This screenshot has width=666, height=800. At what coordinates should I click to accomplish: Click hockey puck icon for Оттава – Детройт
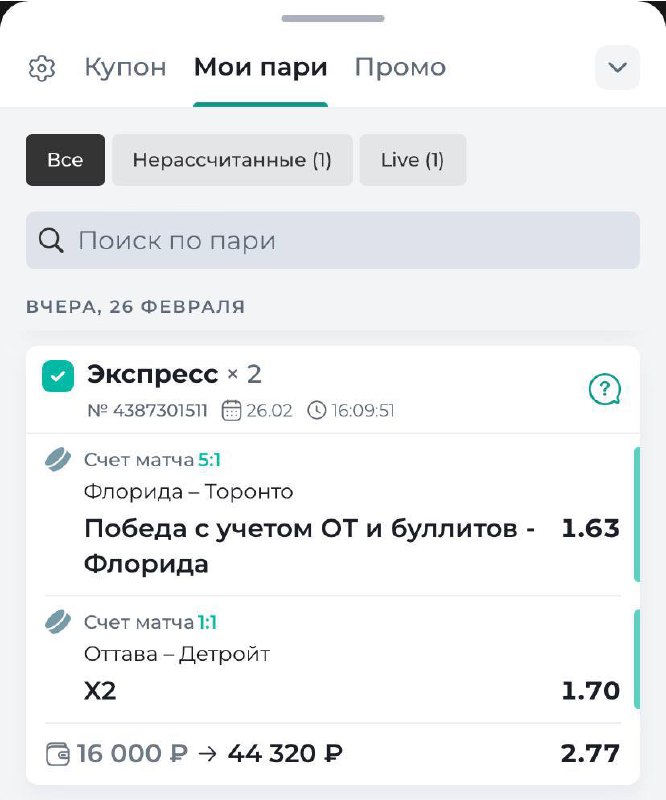(58, 622)
